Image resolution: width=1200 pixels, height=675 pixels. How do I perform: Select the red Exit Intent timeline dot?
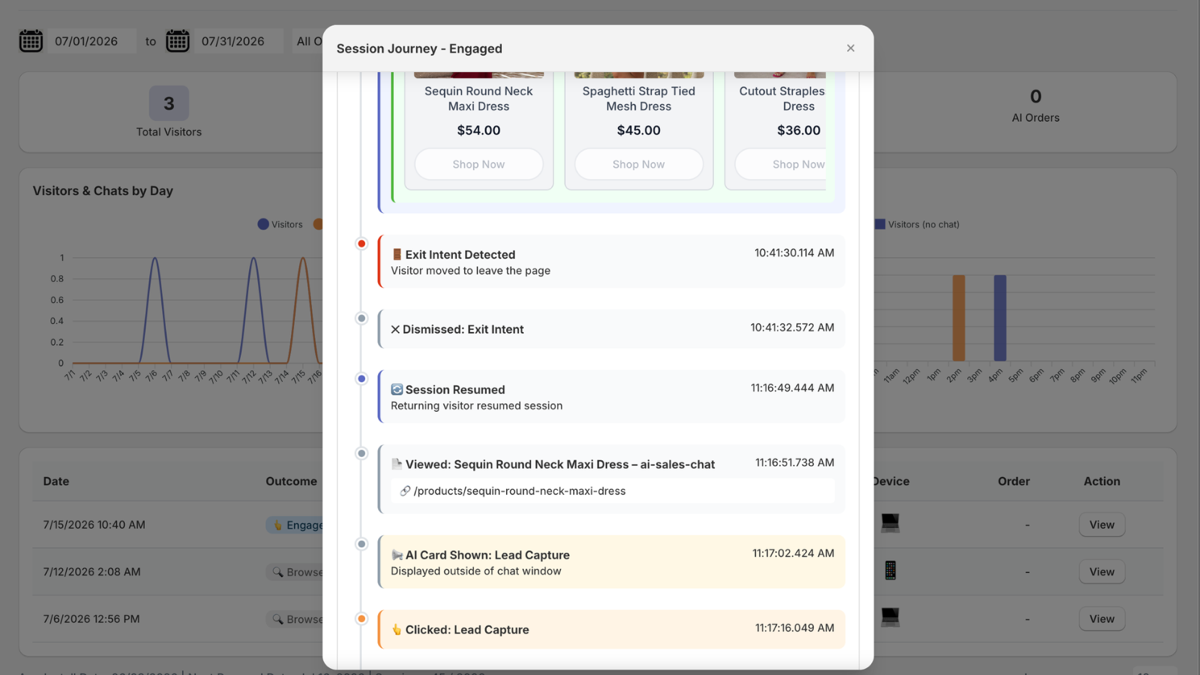tap(362, 244)
